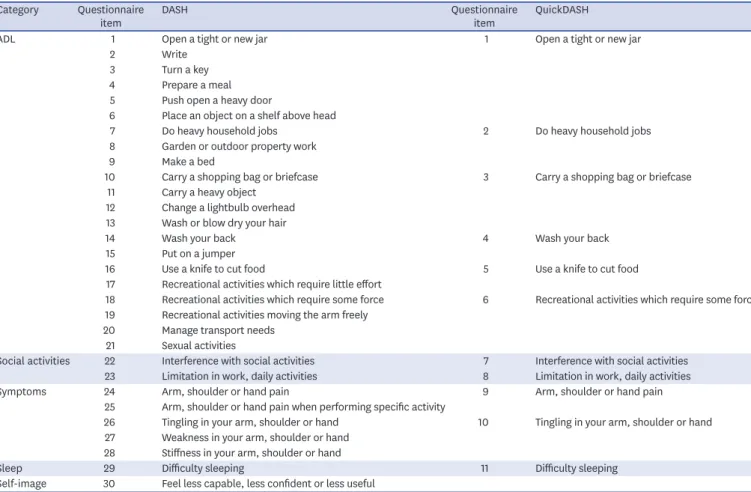
Task: Select 'Write' in the DASH column
Action: coord(174,54)
